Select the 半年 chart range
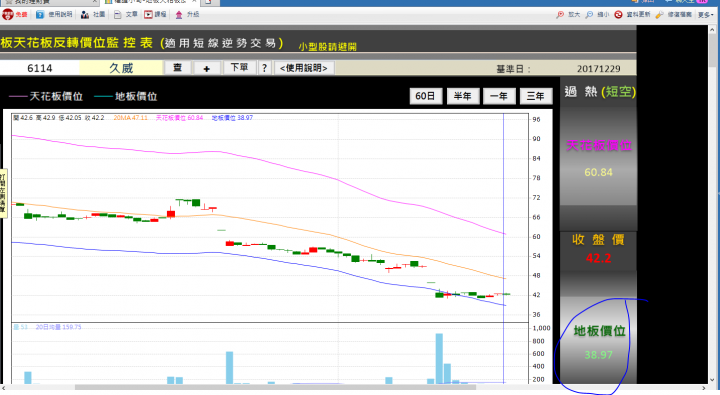The image size is (720, 395). pos(463,96)
